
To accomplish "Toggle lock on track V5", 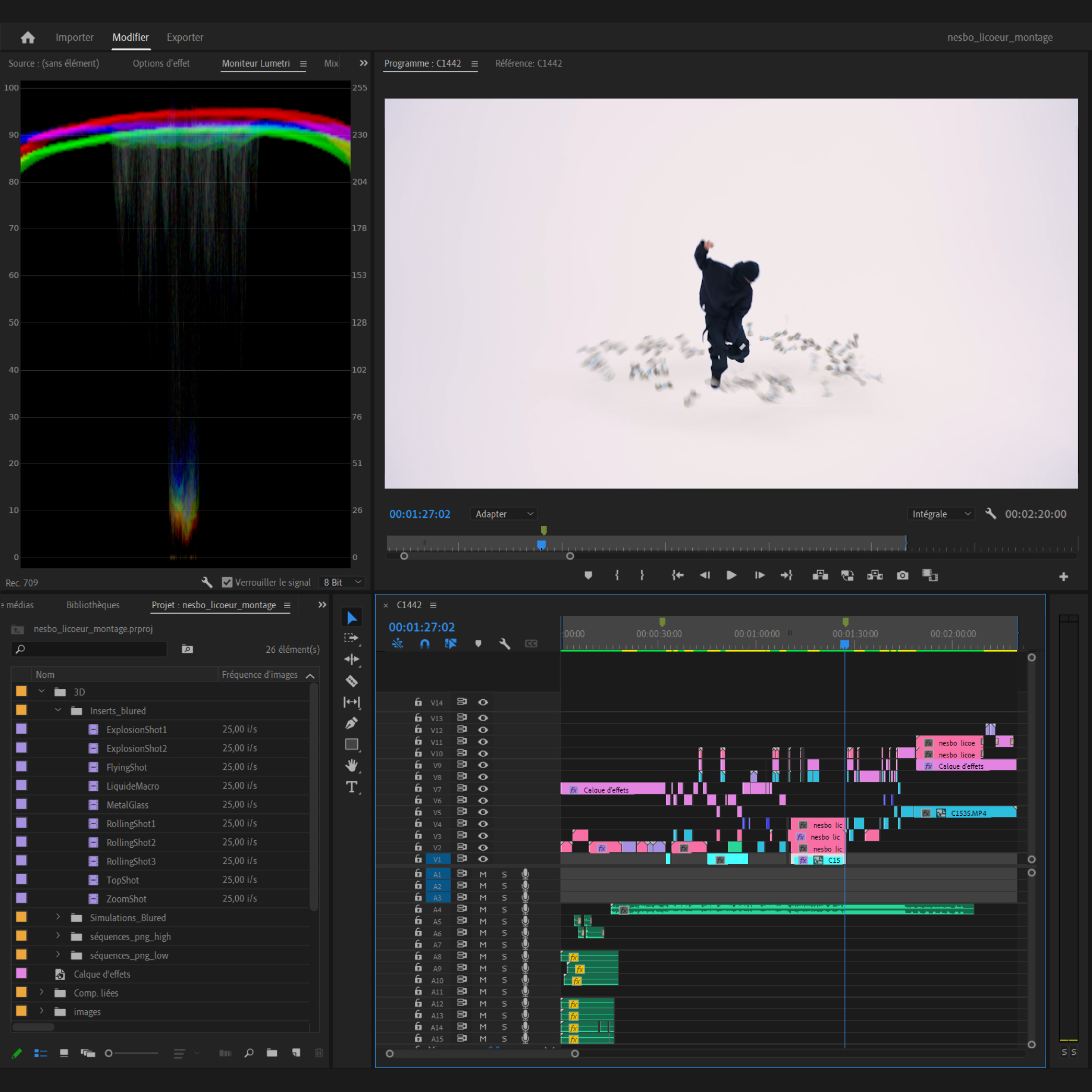I will pos(418,812).
